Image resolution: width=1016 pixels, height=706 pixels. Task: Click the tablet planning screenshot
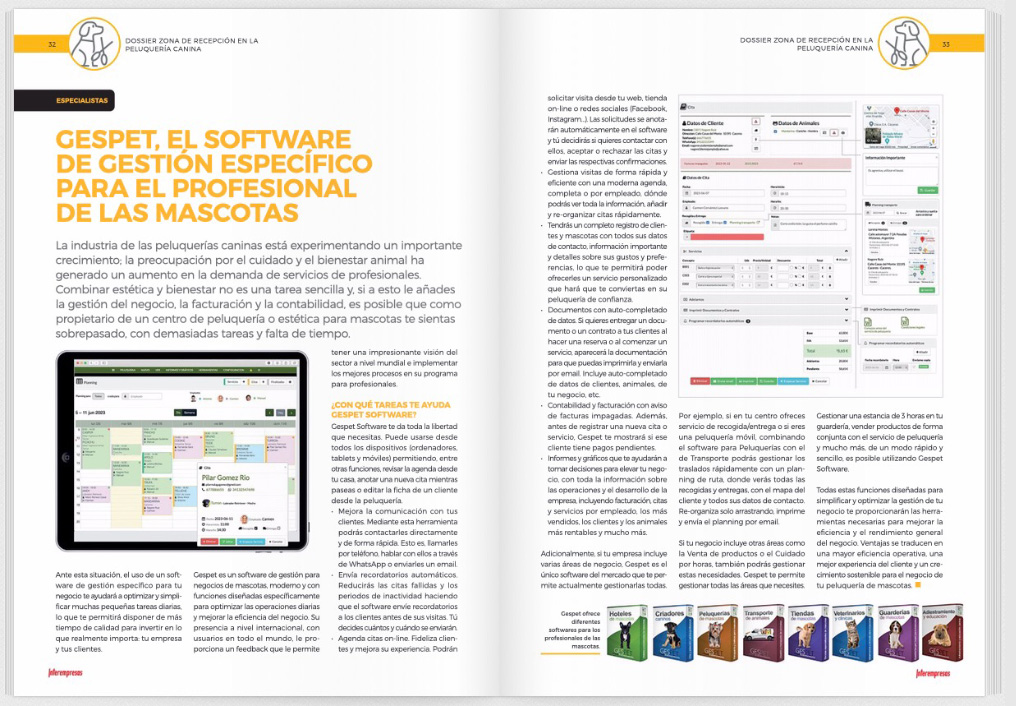(181, 451)
